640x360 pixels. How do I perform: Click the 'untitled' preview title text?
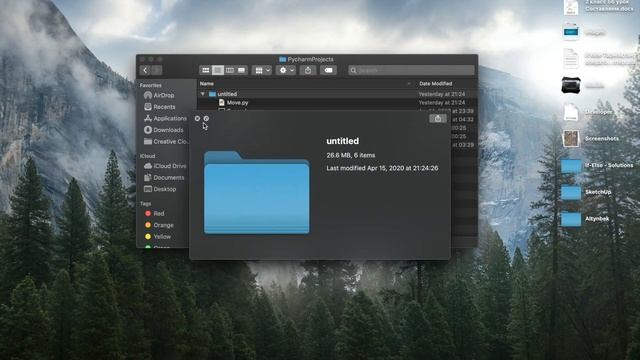click(342, 141)
